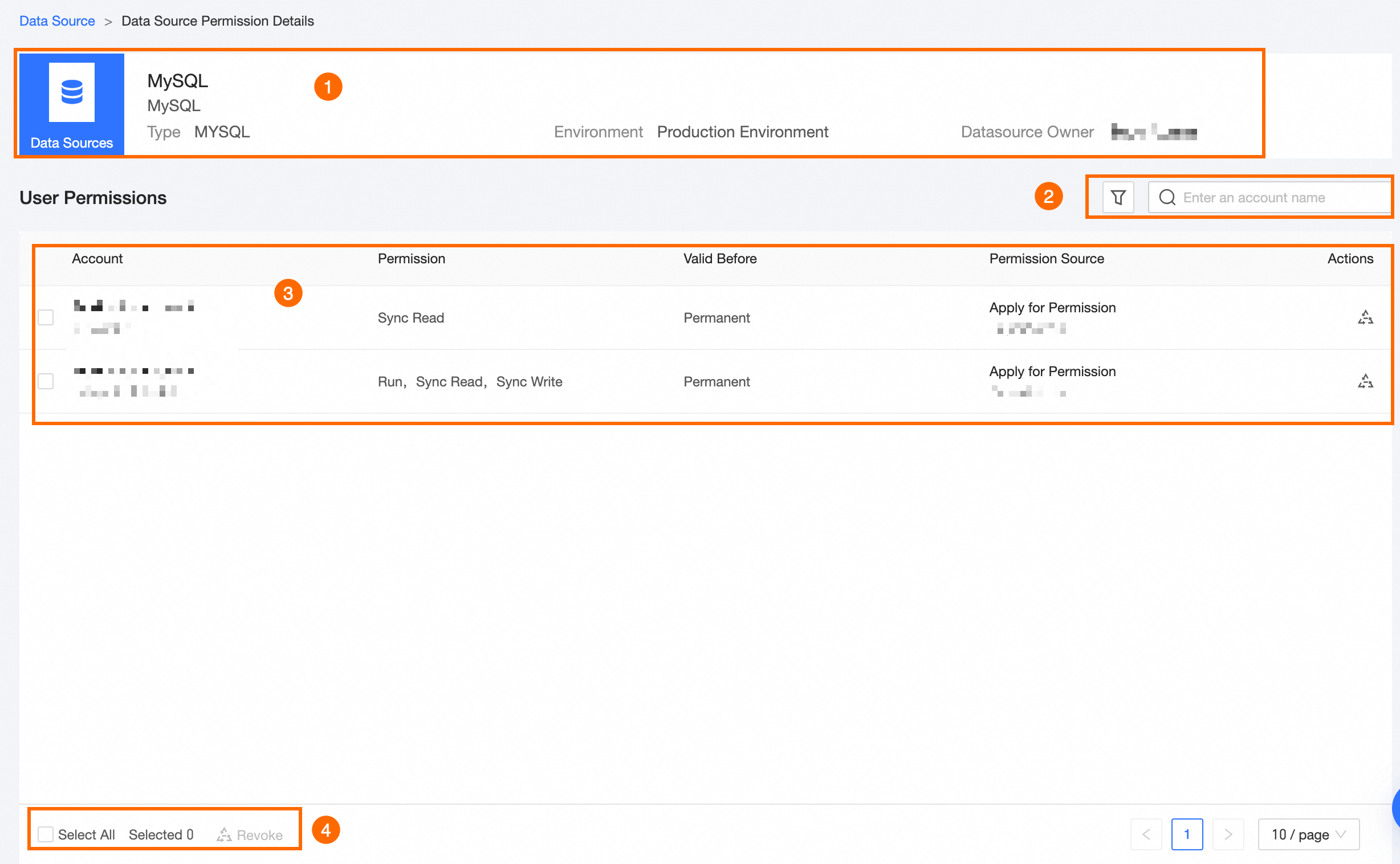This screenshot has width=1400, height=864.
Task: Go to the next page arrow
Action: (x=1228, y=835)
